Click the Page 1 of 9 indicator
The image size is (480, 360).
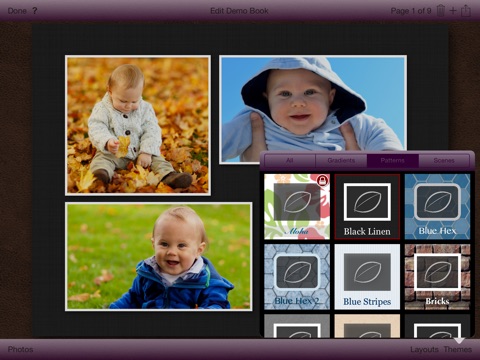point(411,11)
